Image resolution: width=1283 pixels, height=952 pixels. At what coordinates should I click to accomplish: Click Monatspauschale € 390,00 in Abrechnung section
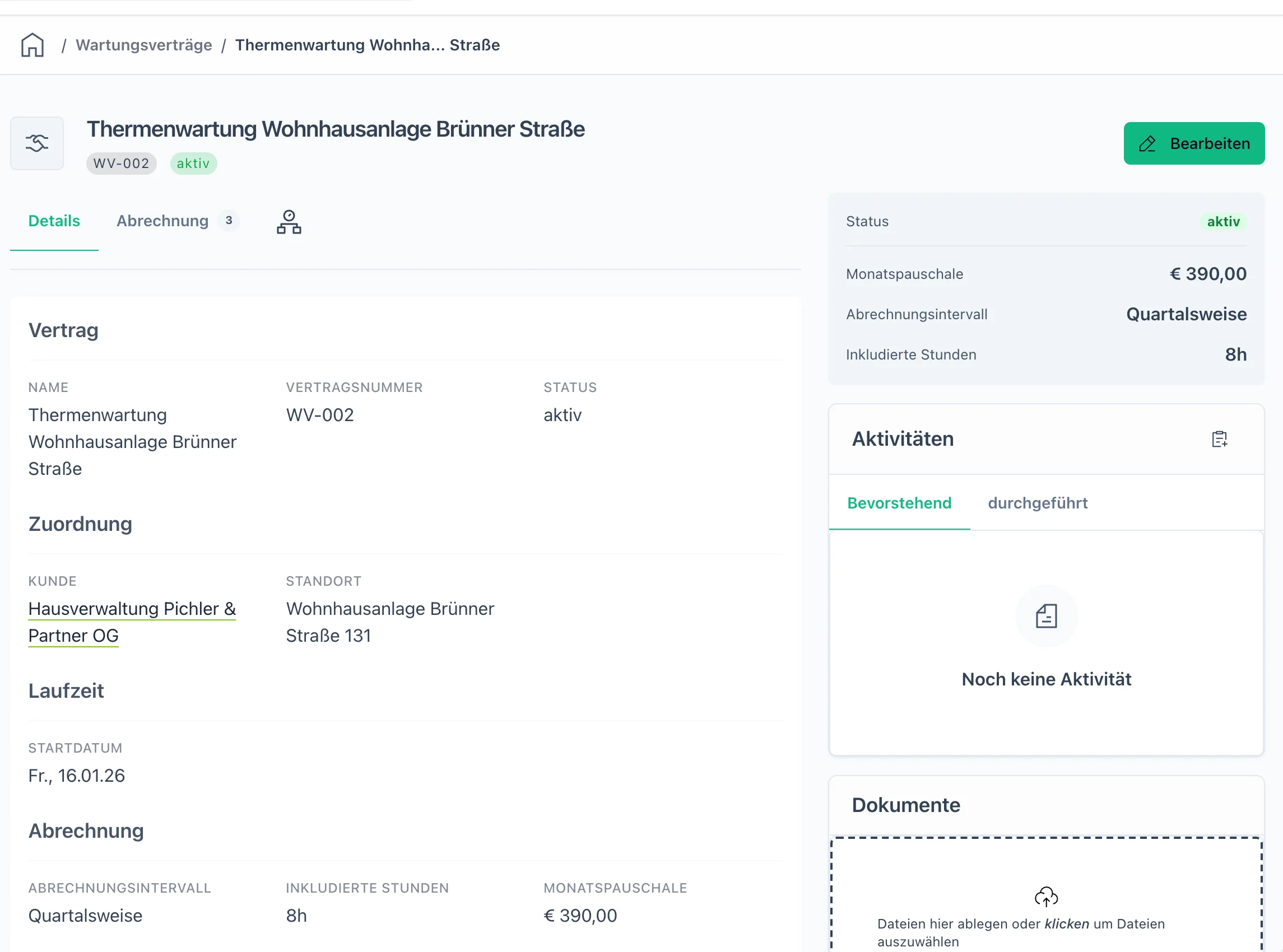click(580, 916)
